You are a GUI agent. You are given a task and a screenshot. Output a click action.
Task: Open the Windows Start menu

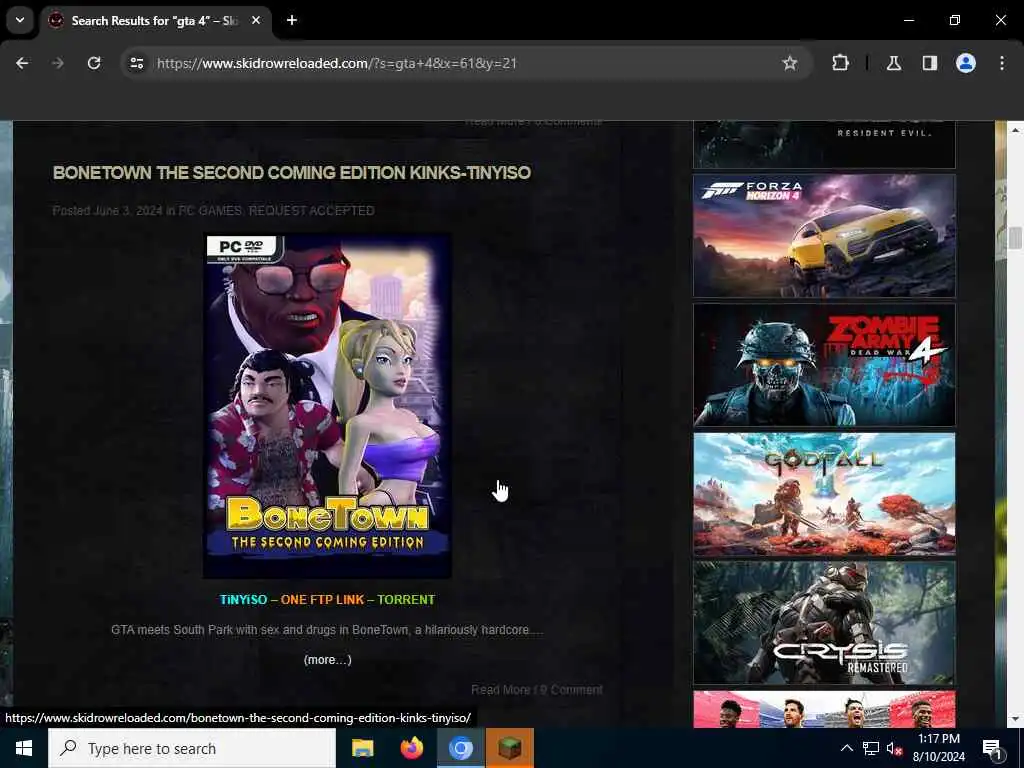[24, 748]
